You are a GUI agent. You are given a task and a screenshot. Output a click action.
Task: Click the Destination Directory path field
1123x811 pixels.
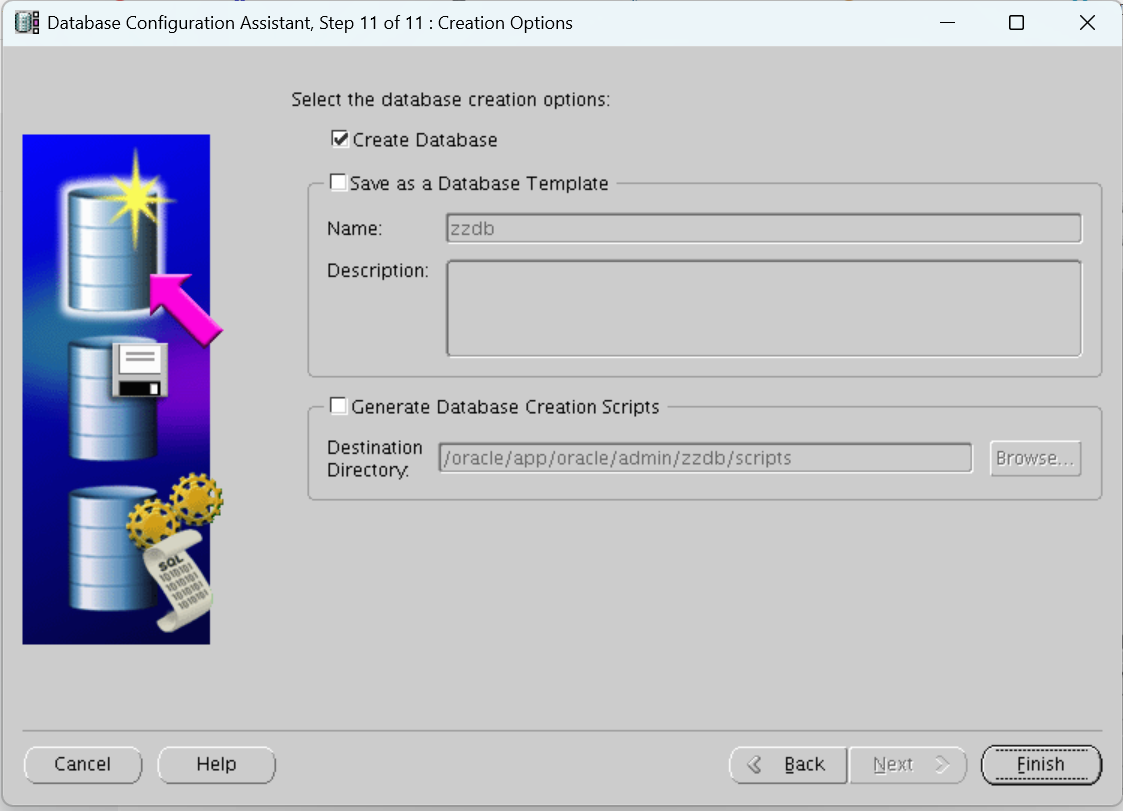704,458
